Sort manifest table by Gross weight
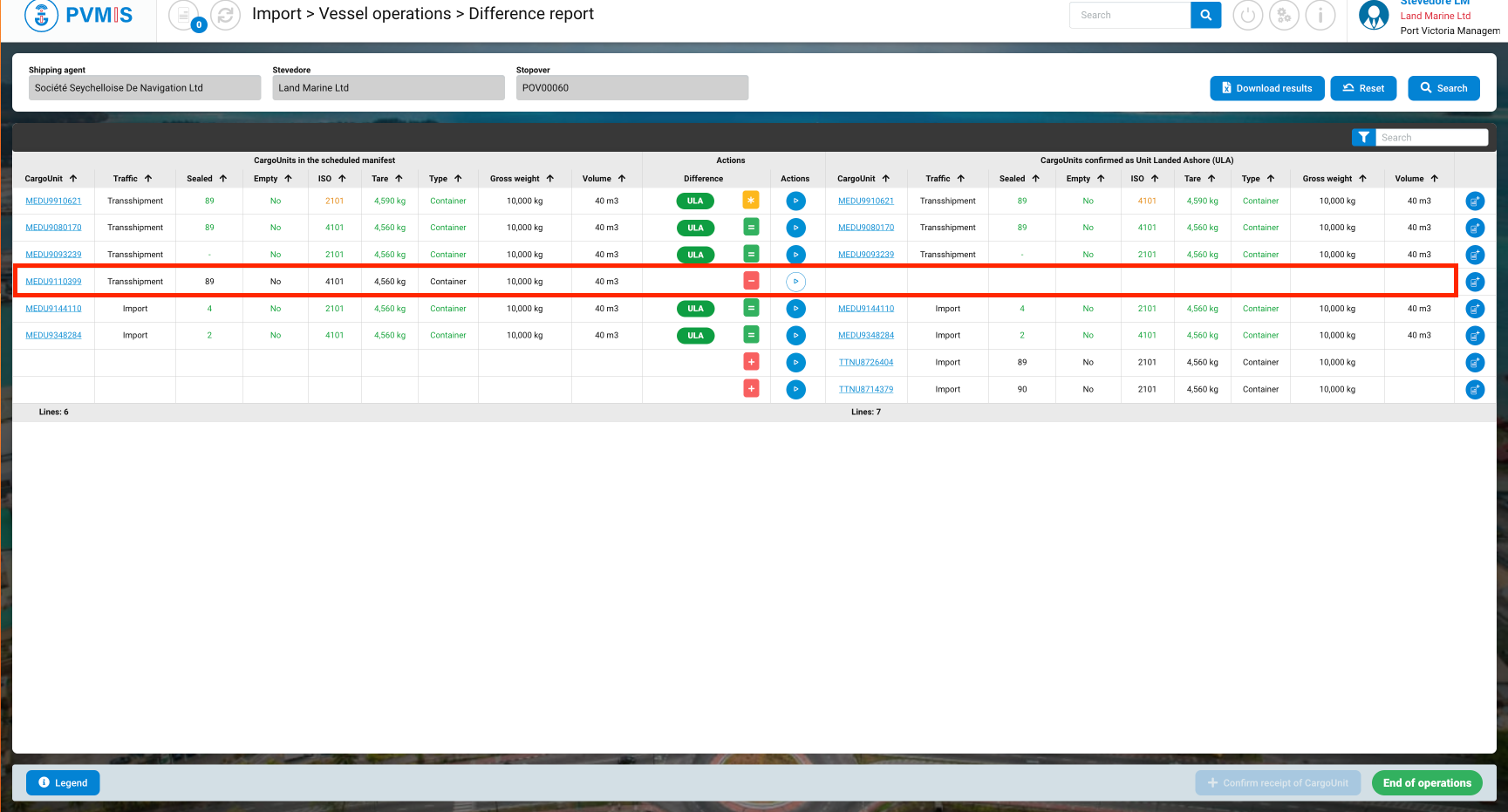The width and height of the screenshot is (1508, 812). [522, 179]
